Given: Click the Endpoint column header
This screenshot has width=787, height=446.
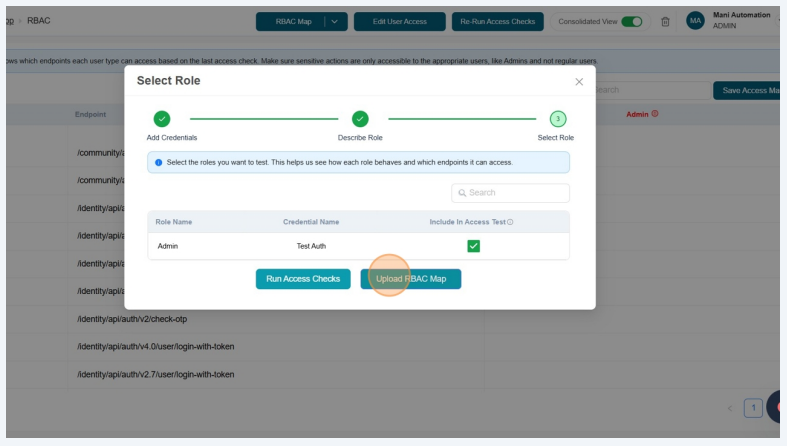Looking at the screenshot, I should point(90,114).
